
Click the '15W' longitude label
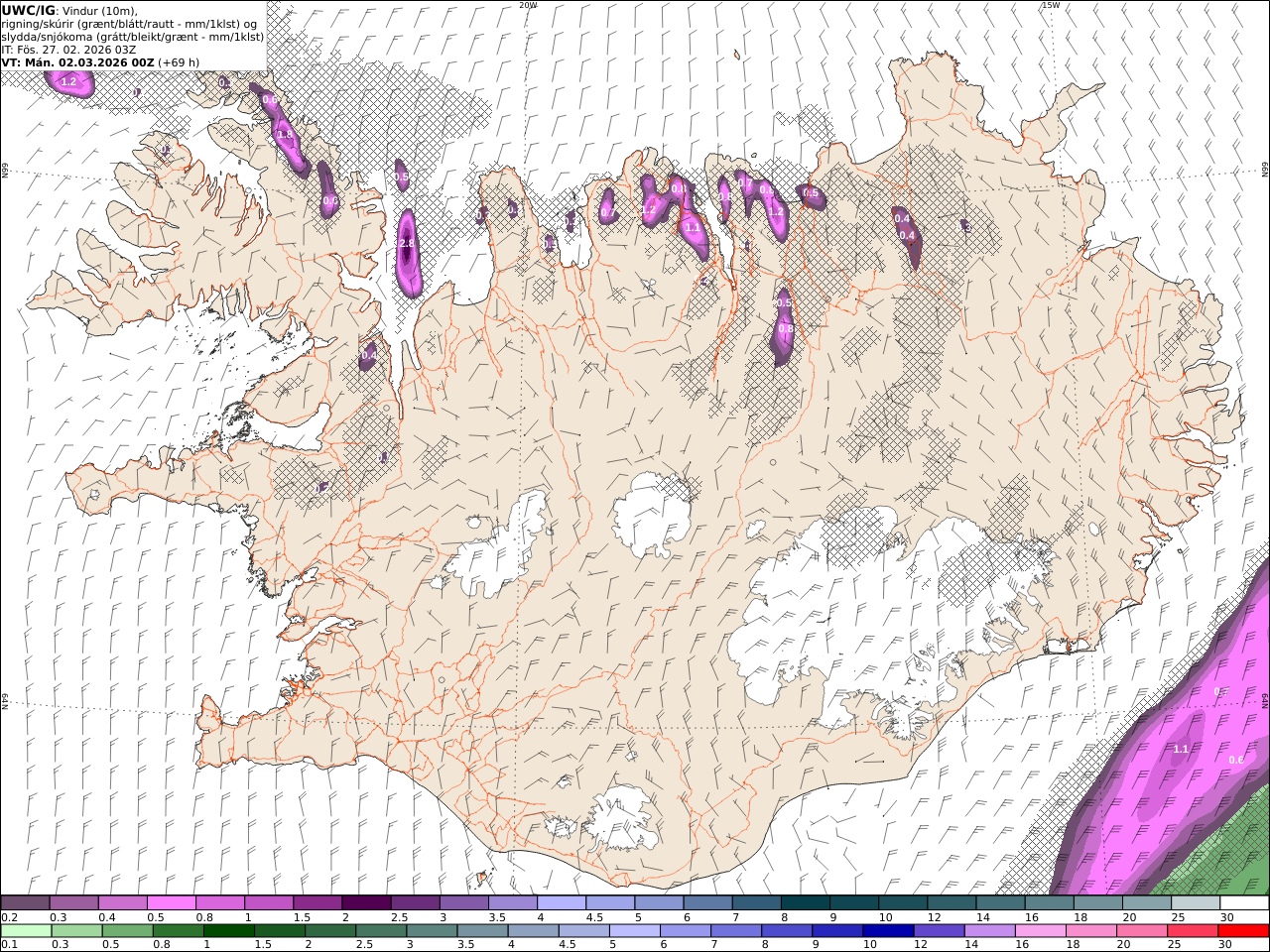coord(1050,5)
